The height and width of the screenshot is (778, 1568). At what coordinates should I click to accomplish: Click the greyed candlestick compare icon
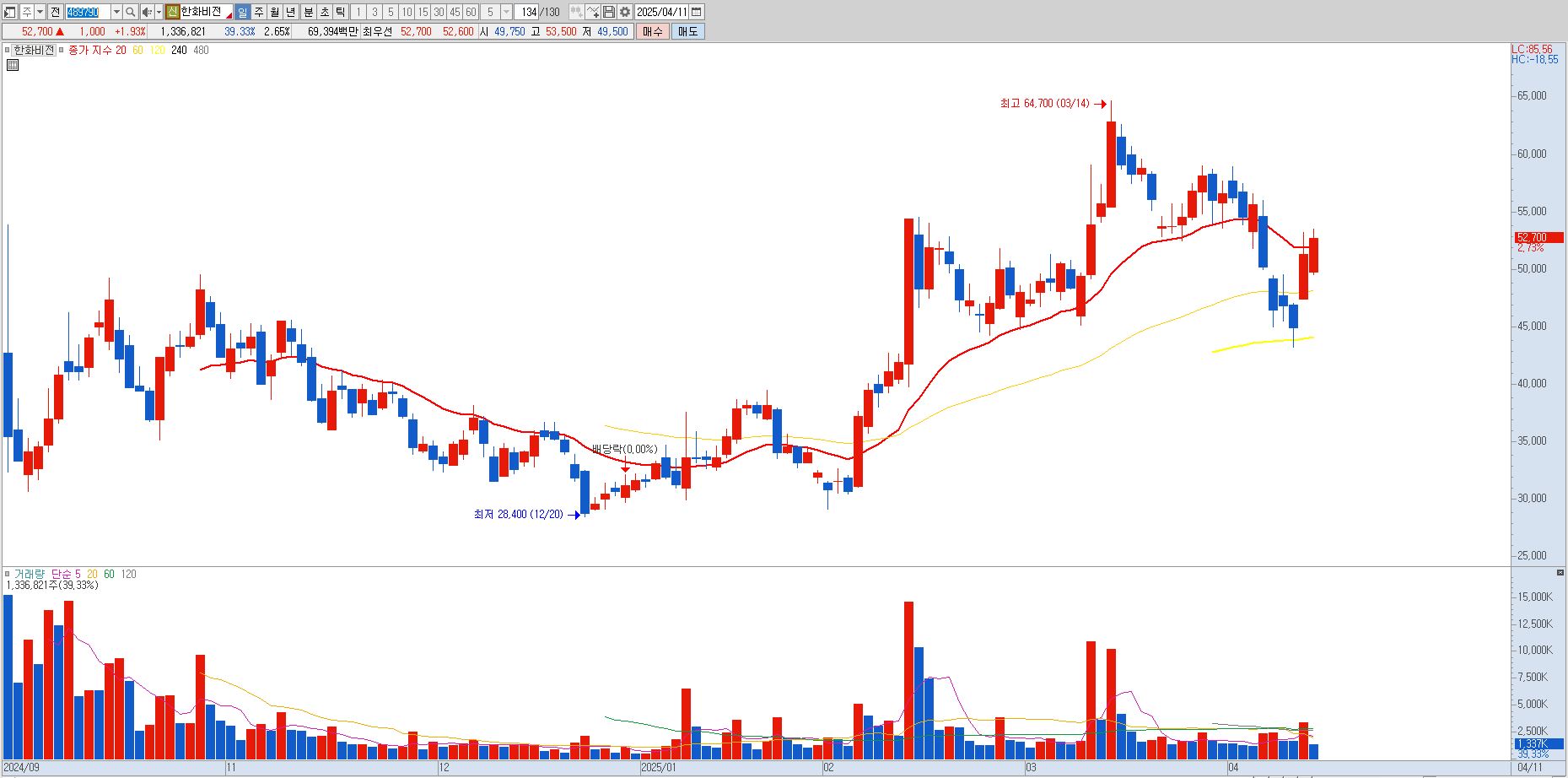(576, 12)
